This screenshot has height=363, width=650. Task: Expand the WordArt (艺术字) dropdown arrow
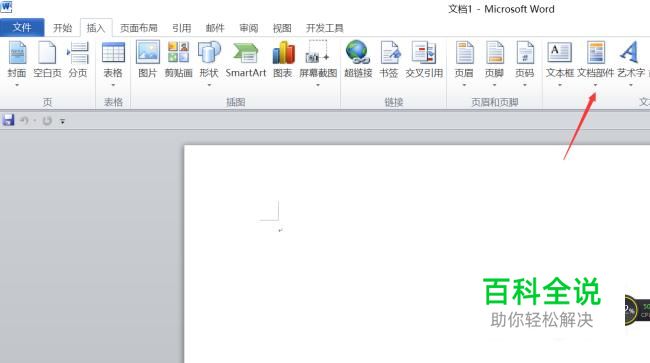(631, 85)
